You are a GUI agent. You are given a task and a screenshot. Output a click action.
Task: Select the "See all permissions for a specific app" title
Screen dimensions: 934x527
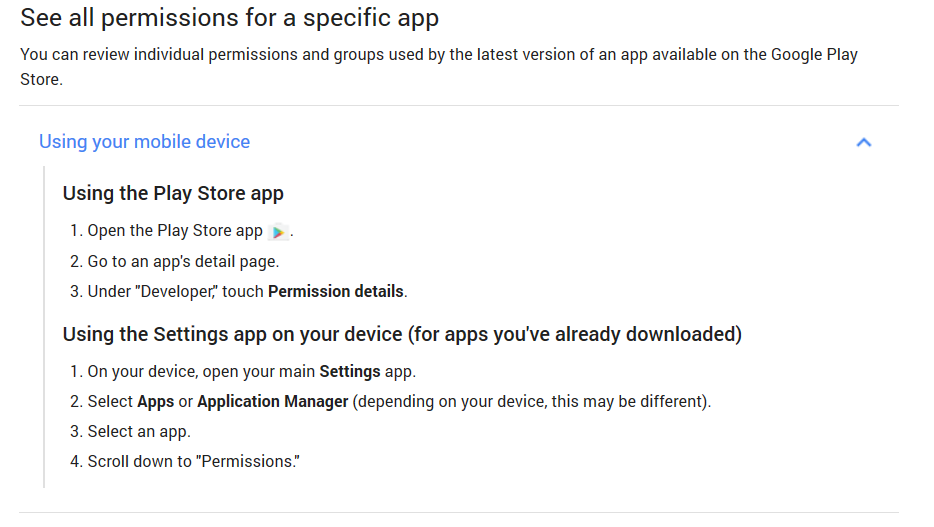229,18
